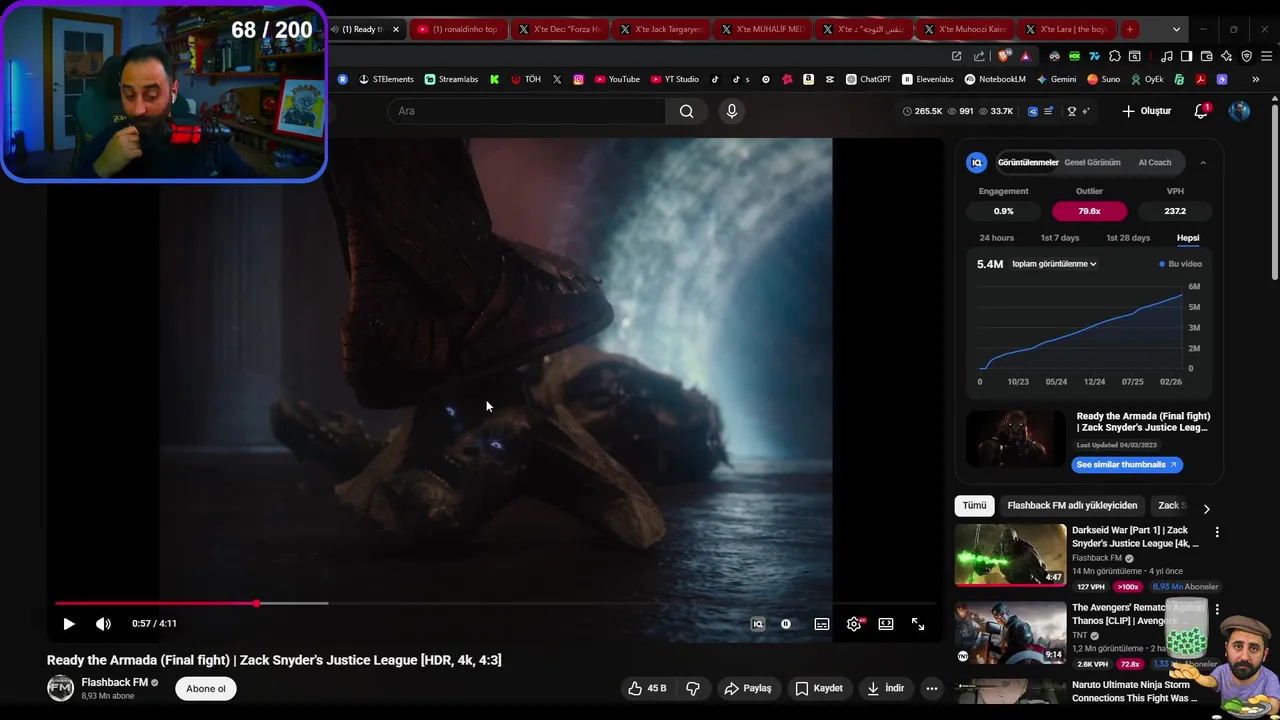Download the video with İndir
Screen dimensions: 1280x720
pyautogui.click(x=886, y=688)
